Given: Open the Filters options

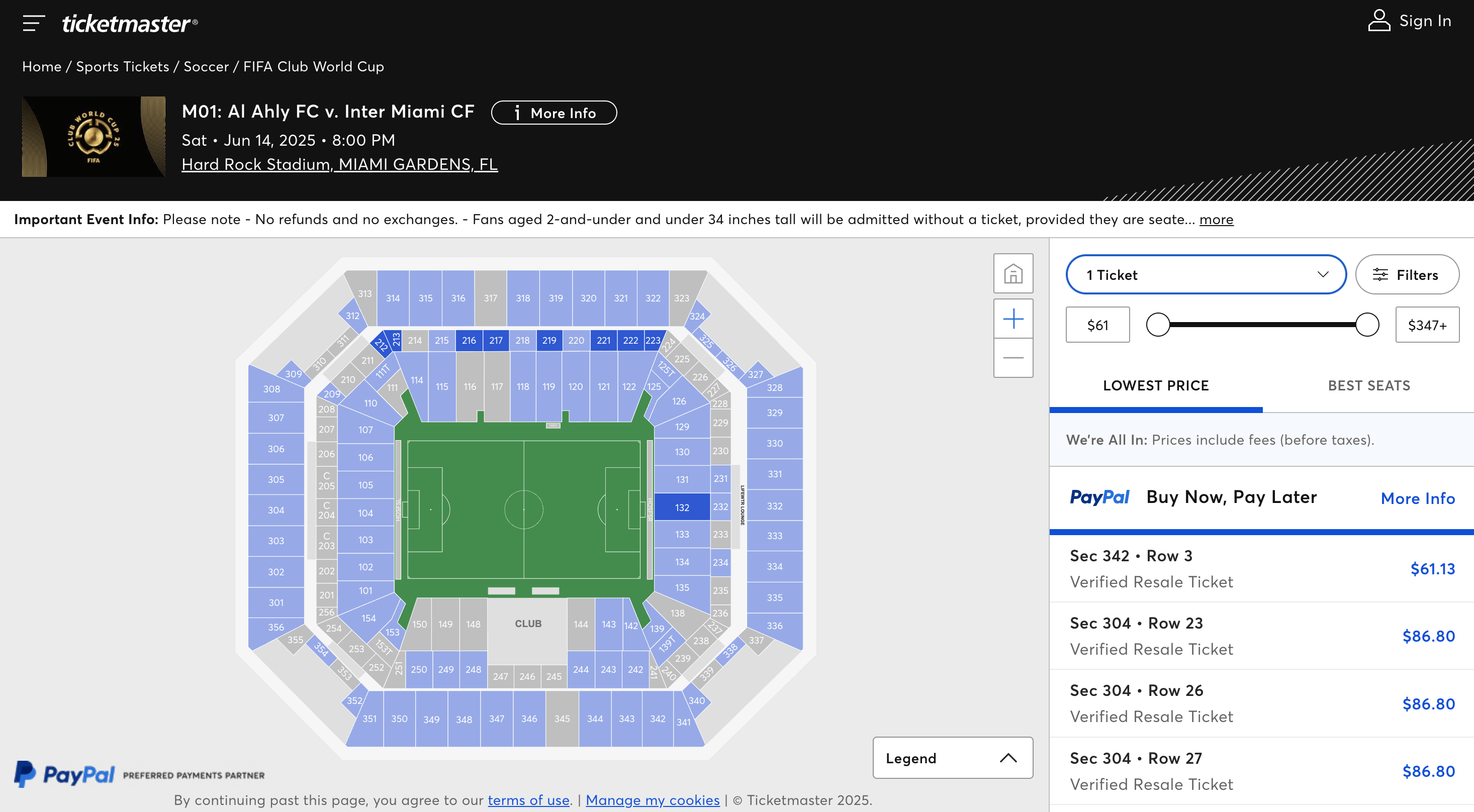Looking at the screenshot, I should pos(1406,274).
